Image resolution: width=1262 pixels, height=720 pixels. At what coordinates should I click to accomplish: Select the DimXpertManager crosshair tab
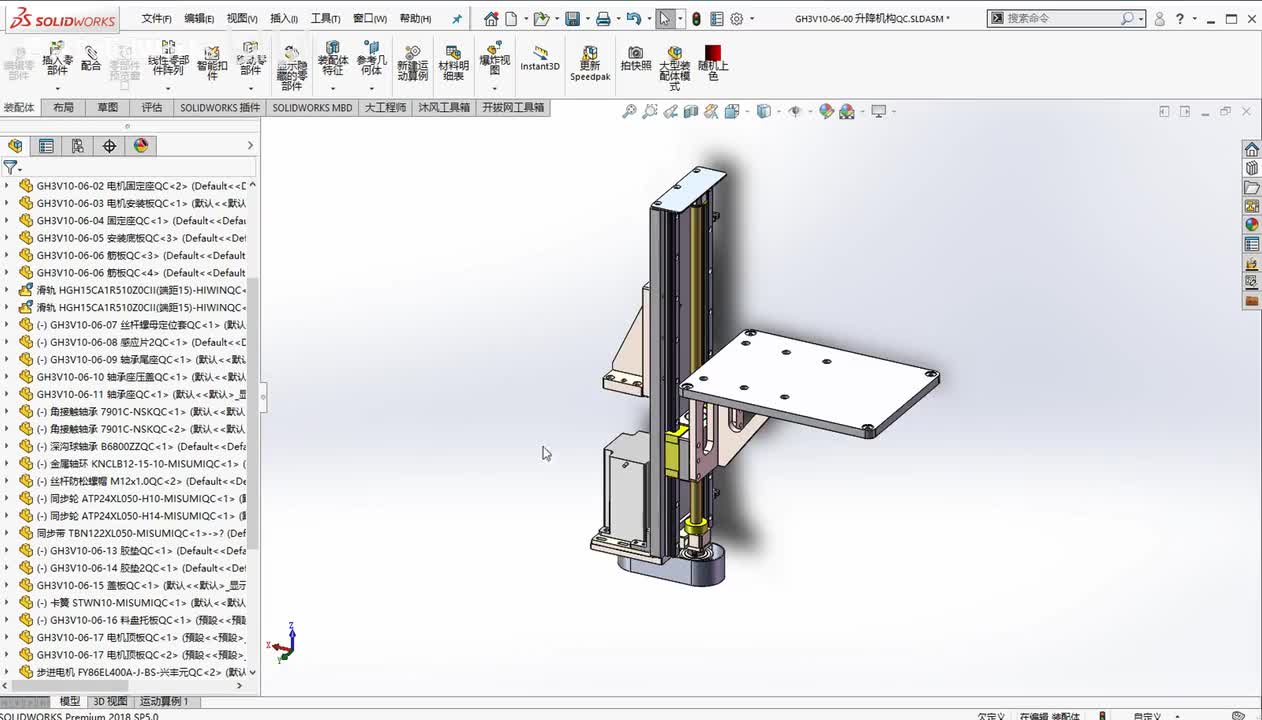[109, 146]
